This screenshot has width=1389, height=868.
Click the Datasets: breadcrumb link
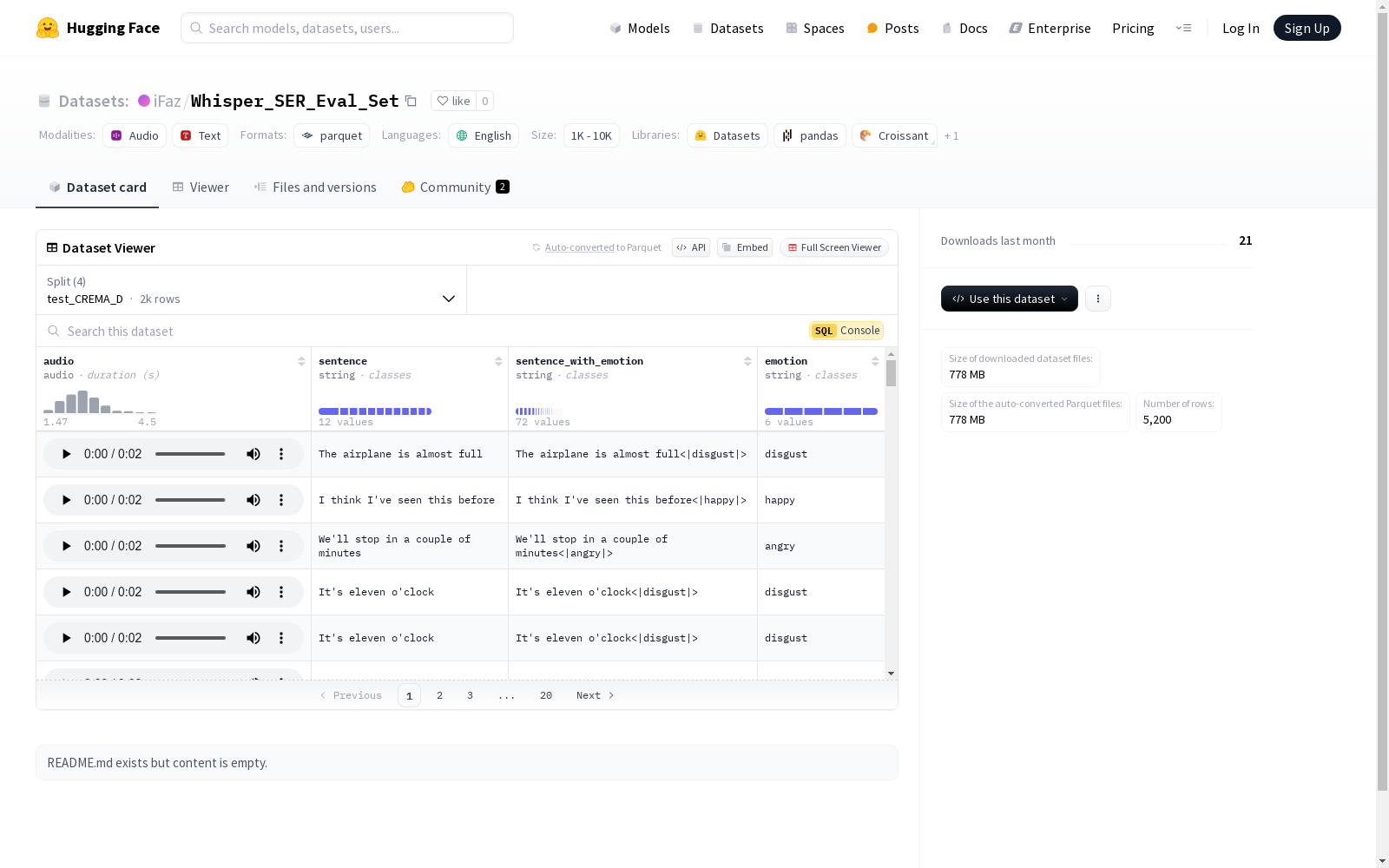pyautogui.click(x=94, y=101)
